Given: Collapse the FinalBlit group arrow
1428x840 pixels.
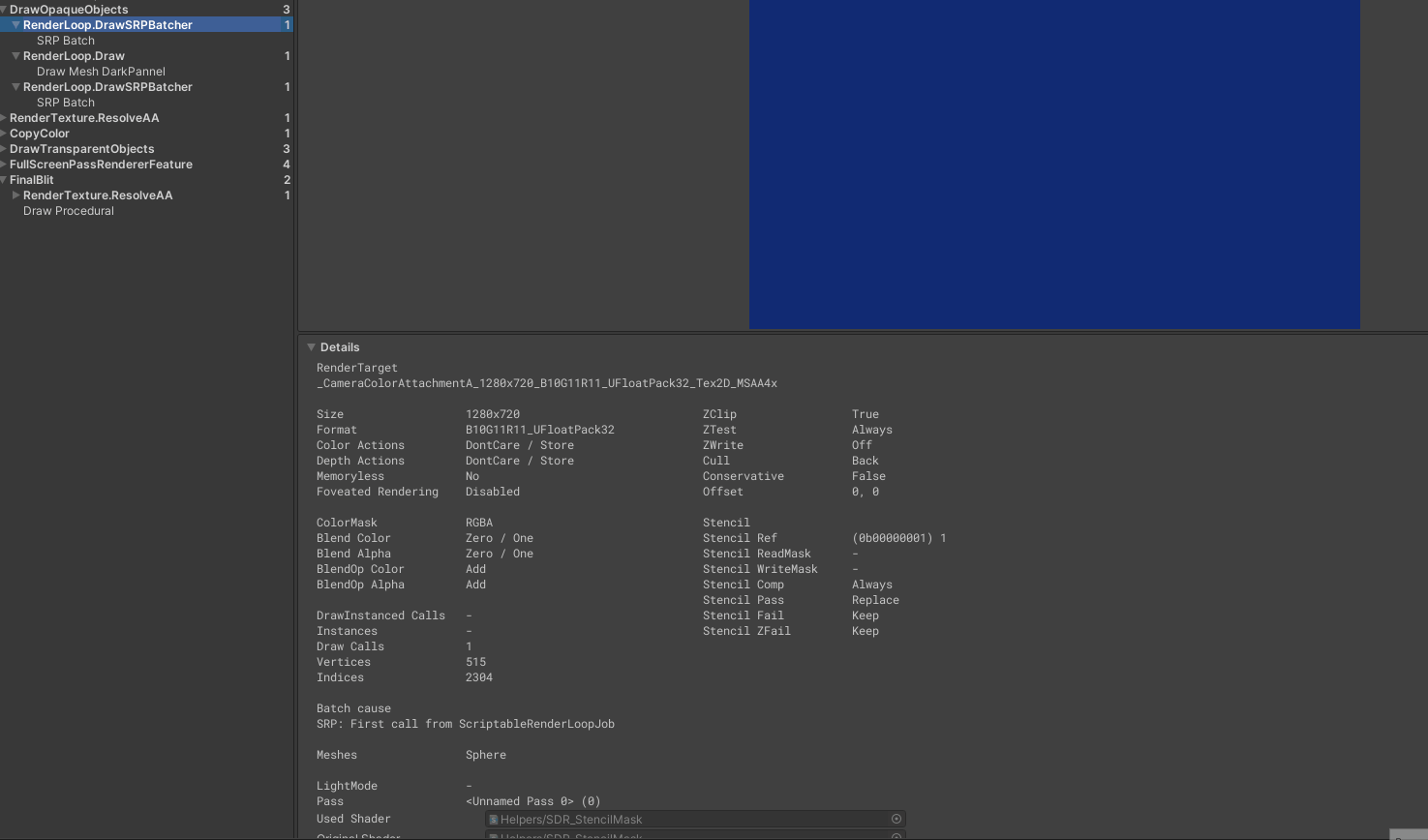Looking at the screenshot, I should click(x=4, y=180).
